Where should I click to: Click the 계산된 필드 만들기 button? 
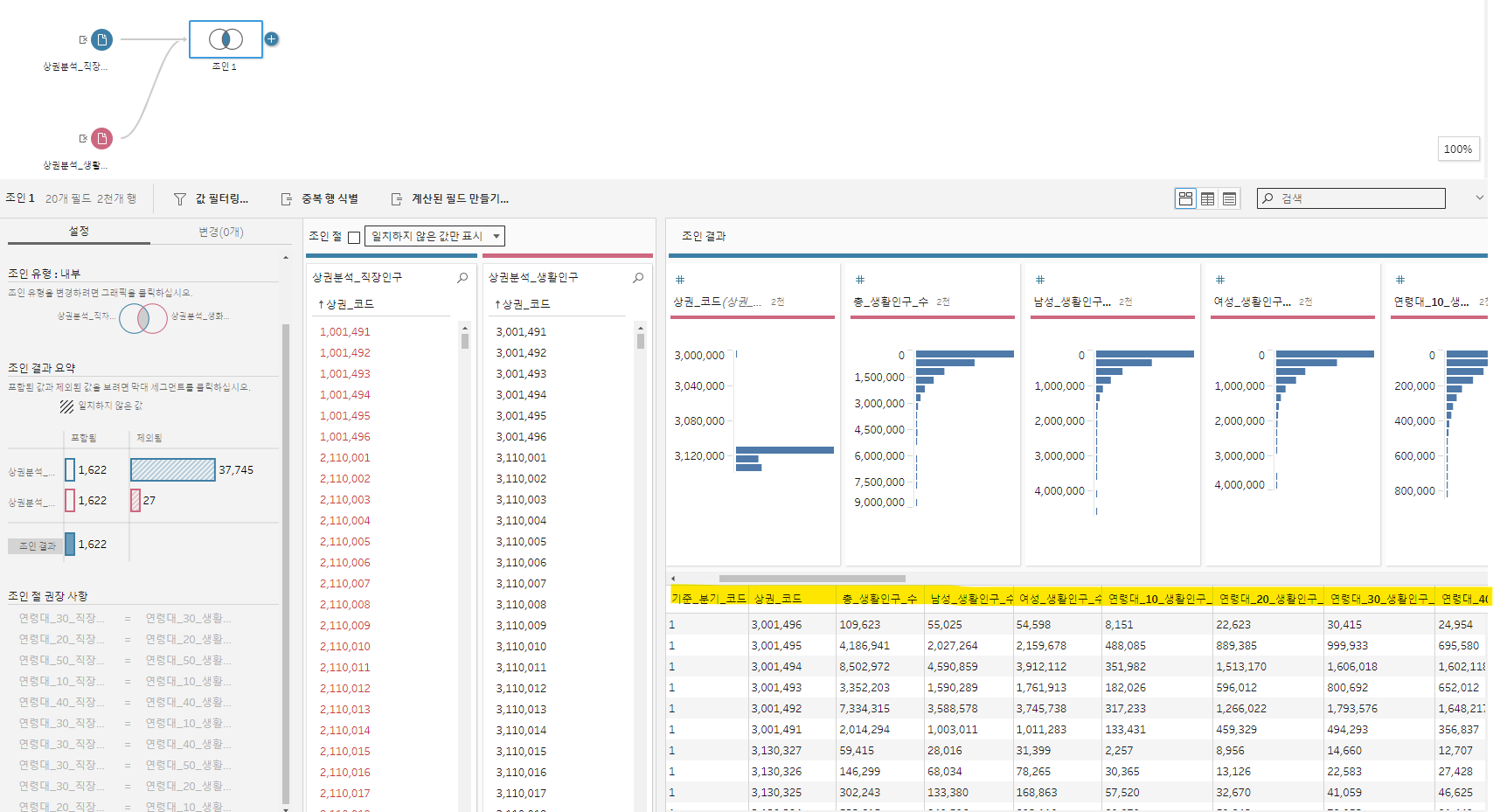[x=449, y=199]
